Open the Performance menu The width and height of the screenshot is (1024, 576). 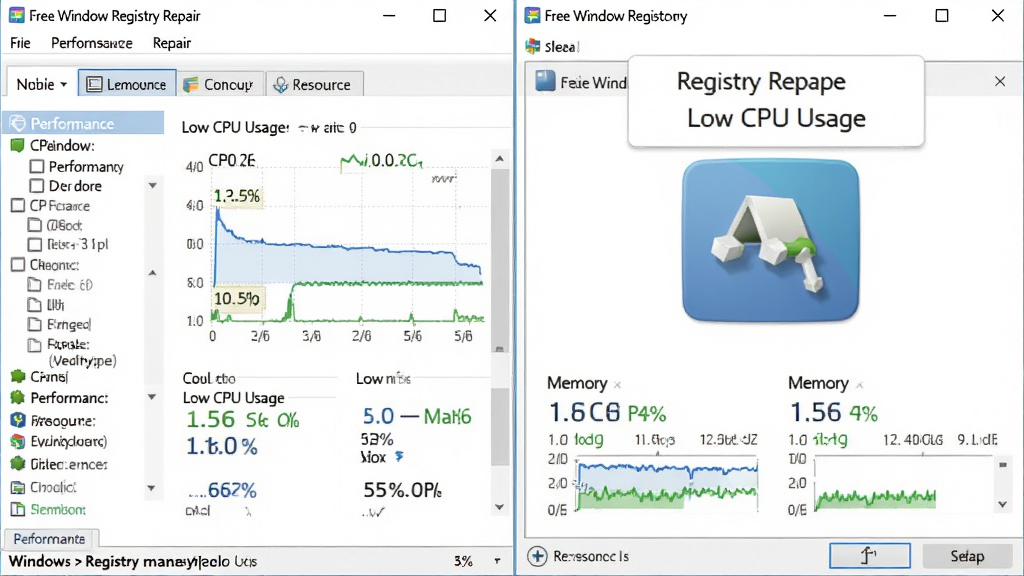click(x=91, y=43)
